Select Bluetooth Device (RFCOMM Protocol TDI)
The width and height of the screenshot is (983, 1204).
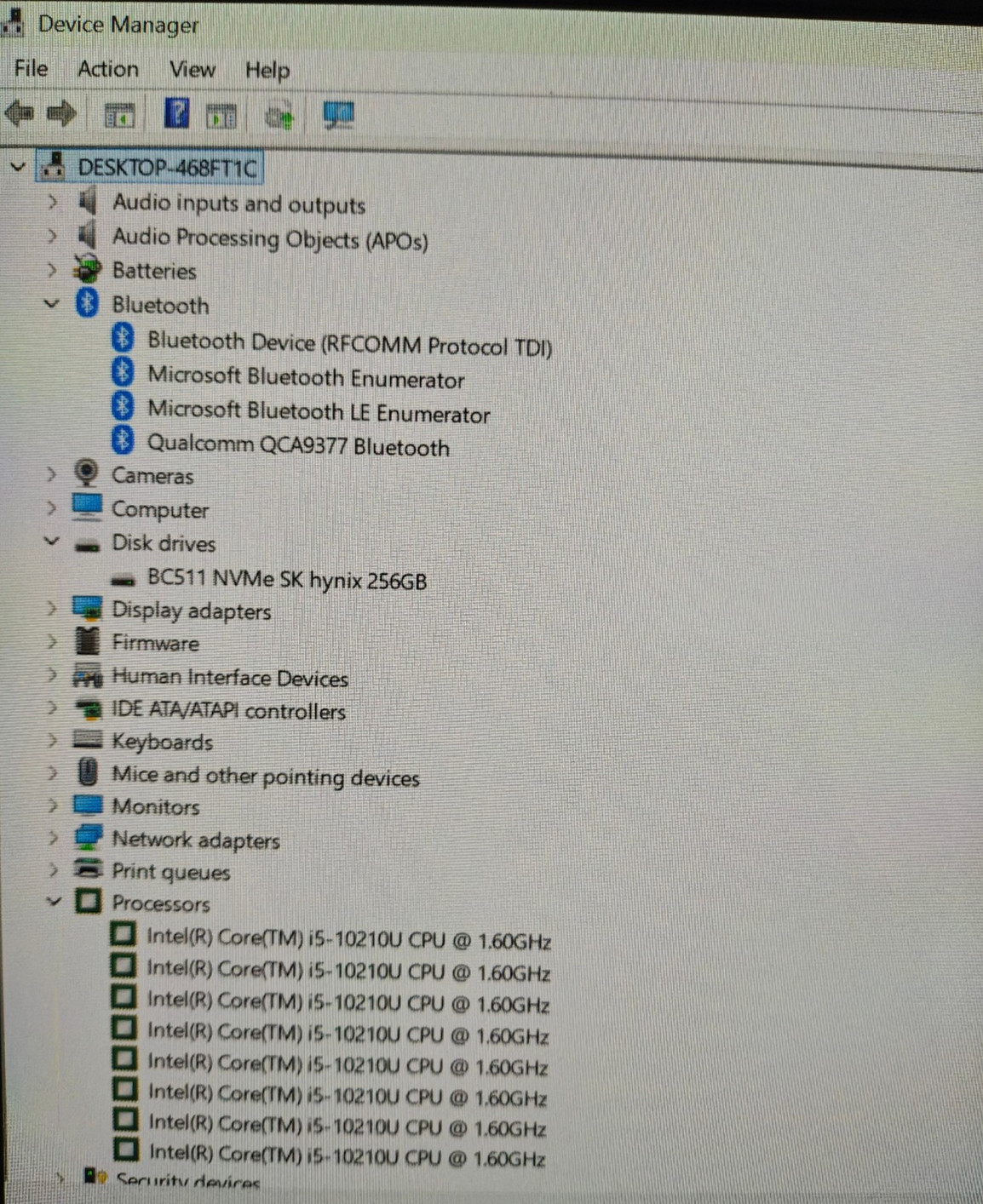coord(350,344)
